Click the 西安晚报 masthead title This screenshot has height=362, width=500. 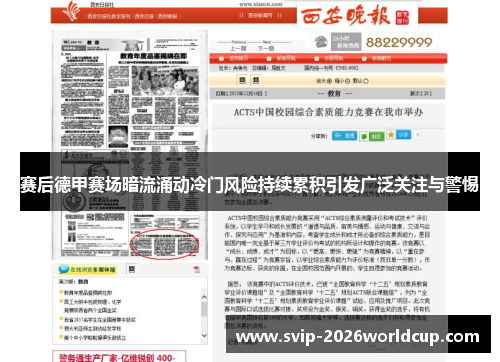pos(345,16)
